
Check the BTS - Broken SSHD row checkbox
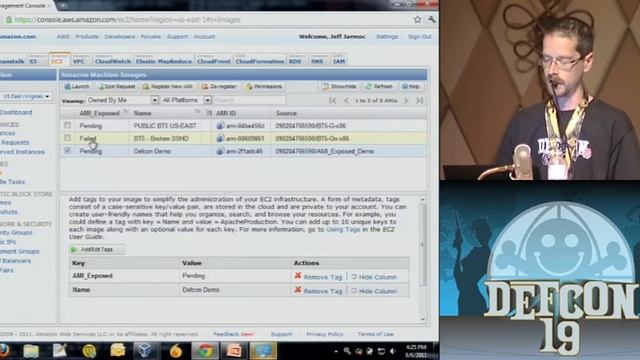point(67,138)
